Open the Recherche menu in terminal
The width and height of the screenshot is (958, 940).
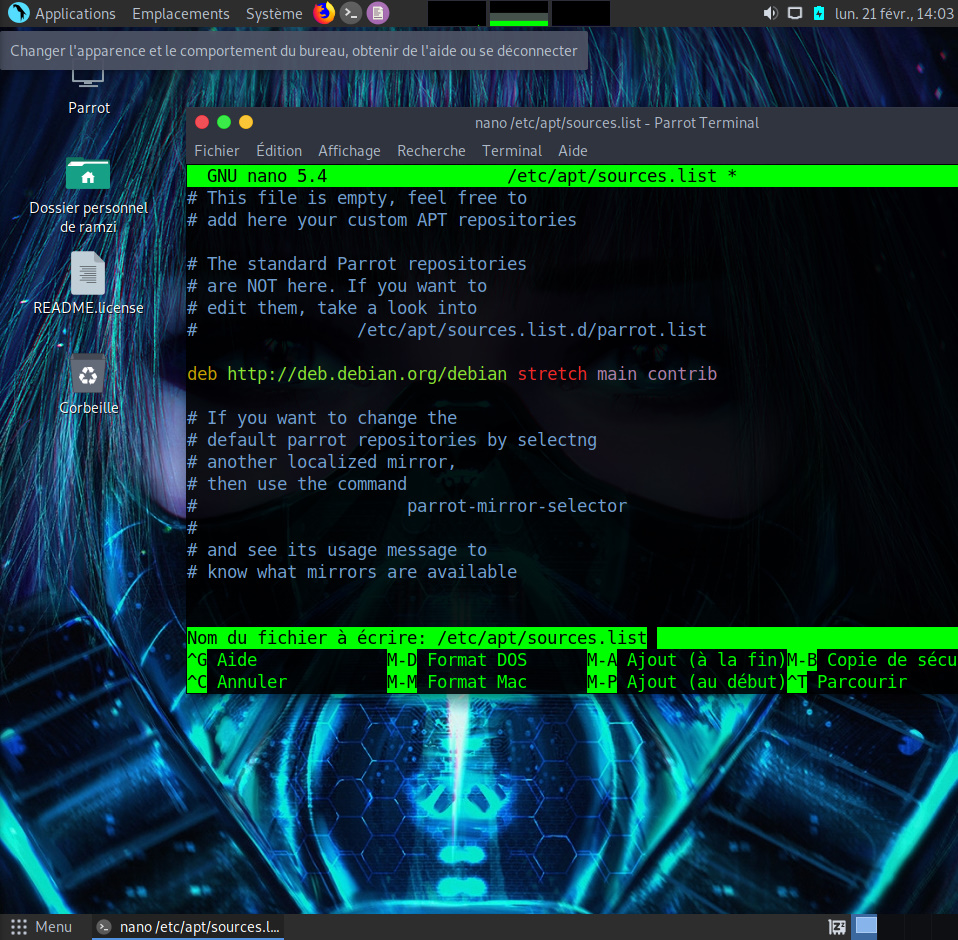point(431,151)
